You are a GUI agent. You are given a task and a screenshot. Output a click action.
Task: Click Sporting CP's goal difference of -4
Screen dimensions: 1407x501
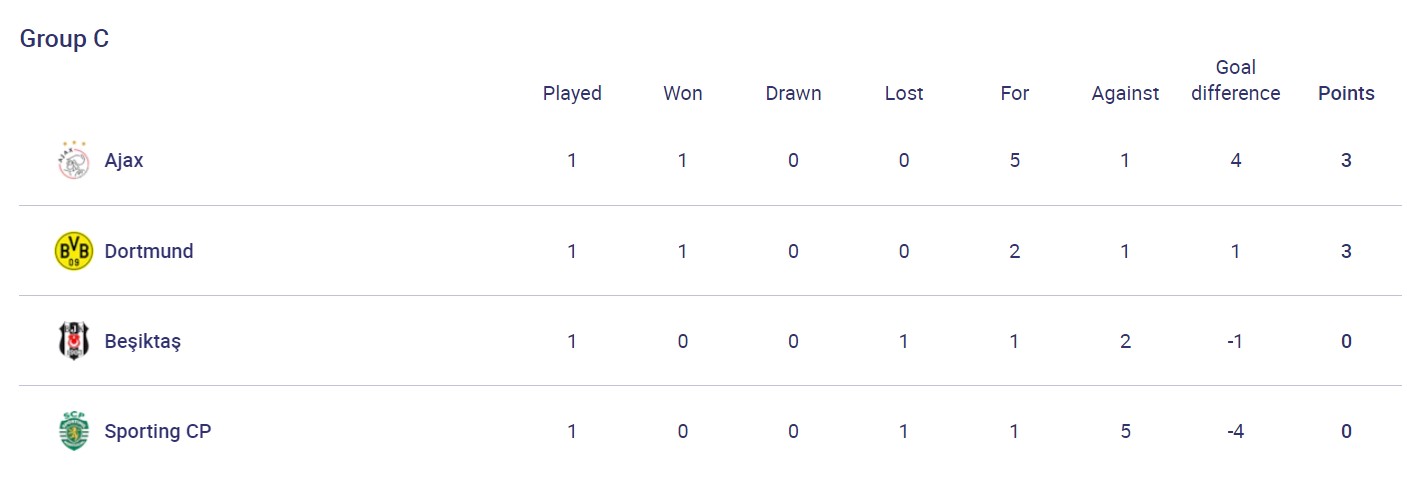point(1236,431)
